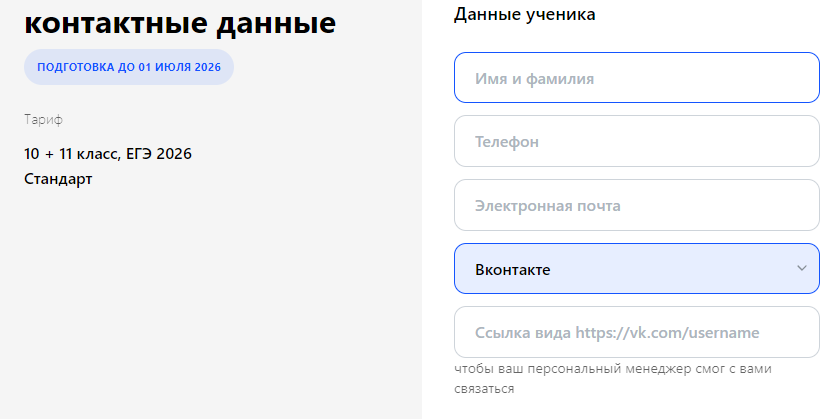Click the Электронная почта placeholder text
The image size is (837, 419).
(x=548, y=206)
